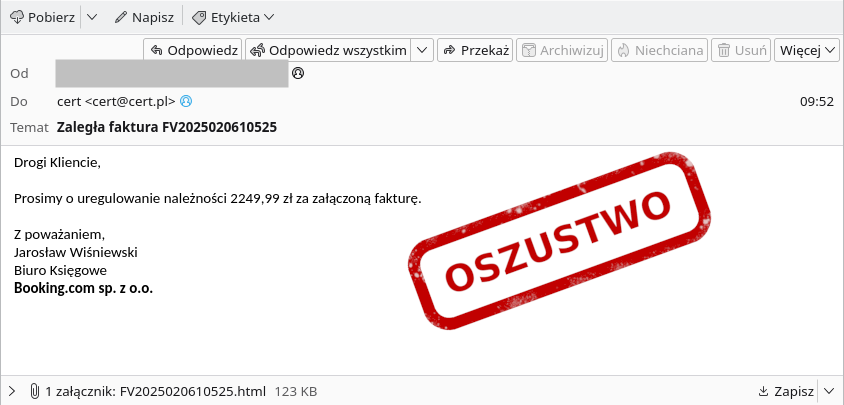Open the Pobierz dropdown arrow

(92, 17)
